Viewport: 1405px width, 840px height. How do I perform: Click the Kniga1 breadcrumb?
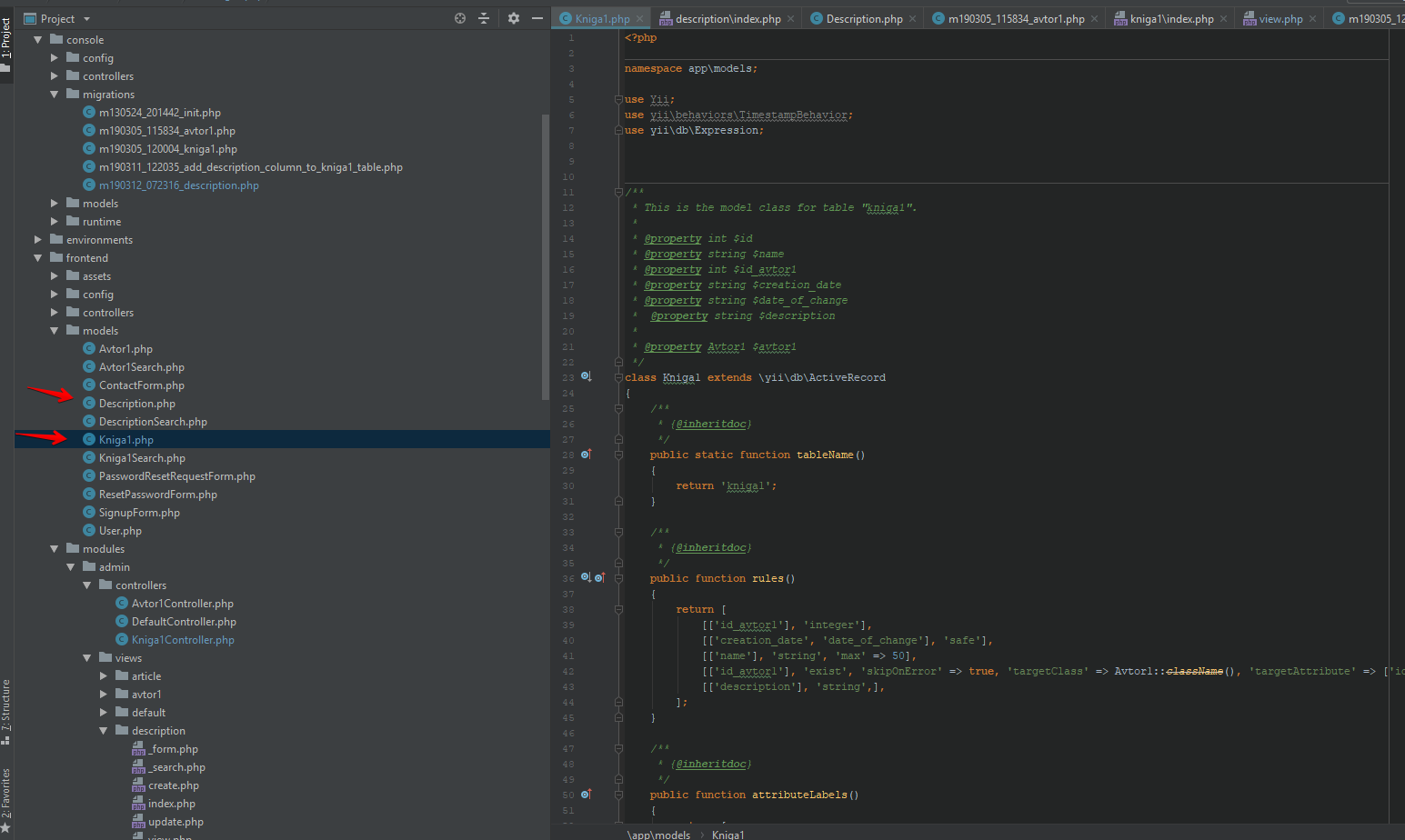pyautogui.click(x=728, y=835)
